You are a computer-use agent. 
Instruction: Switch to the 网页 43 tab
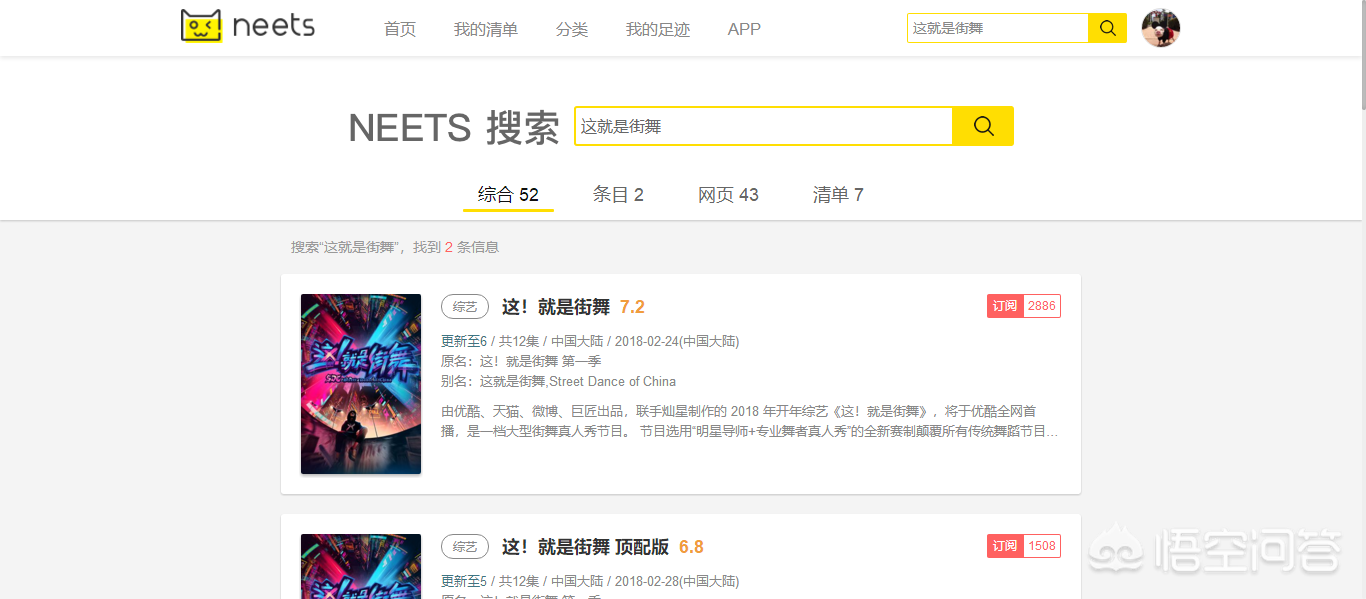click(x=728, y=195)
